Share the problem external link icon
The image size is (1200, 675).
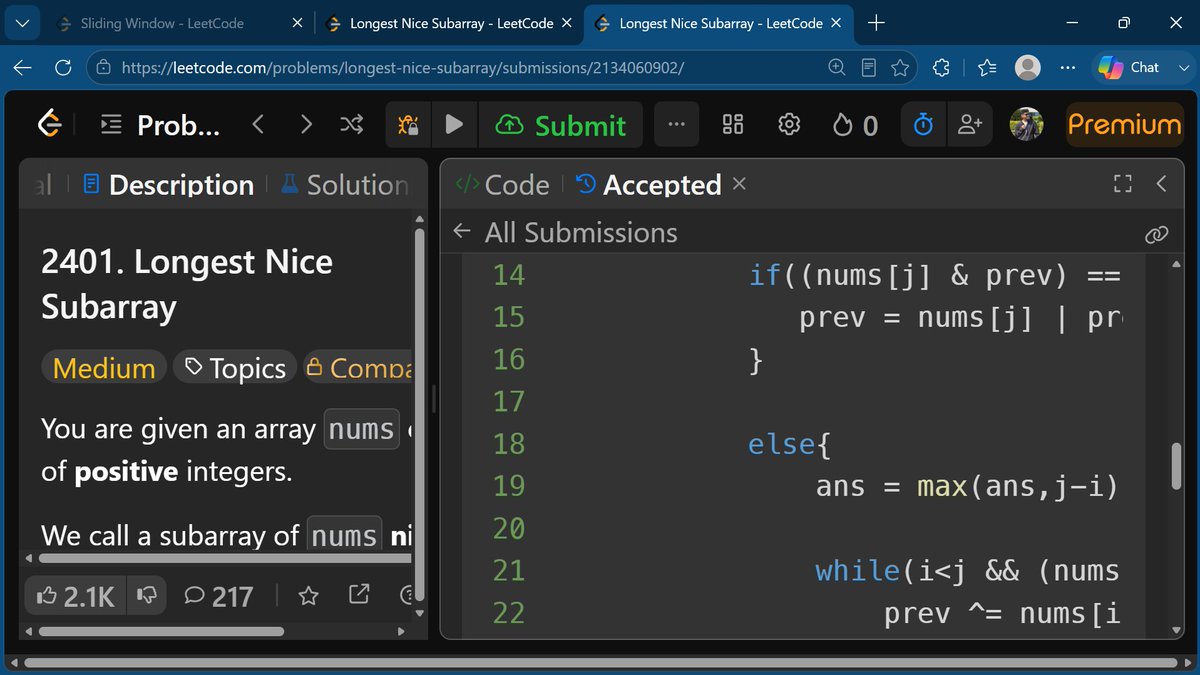(358, 596)
